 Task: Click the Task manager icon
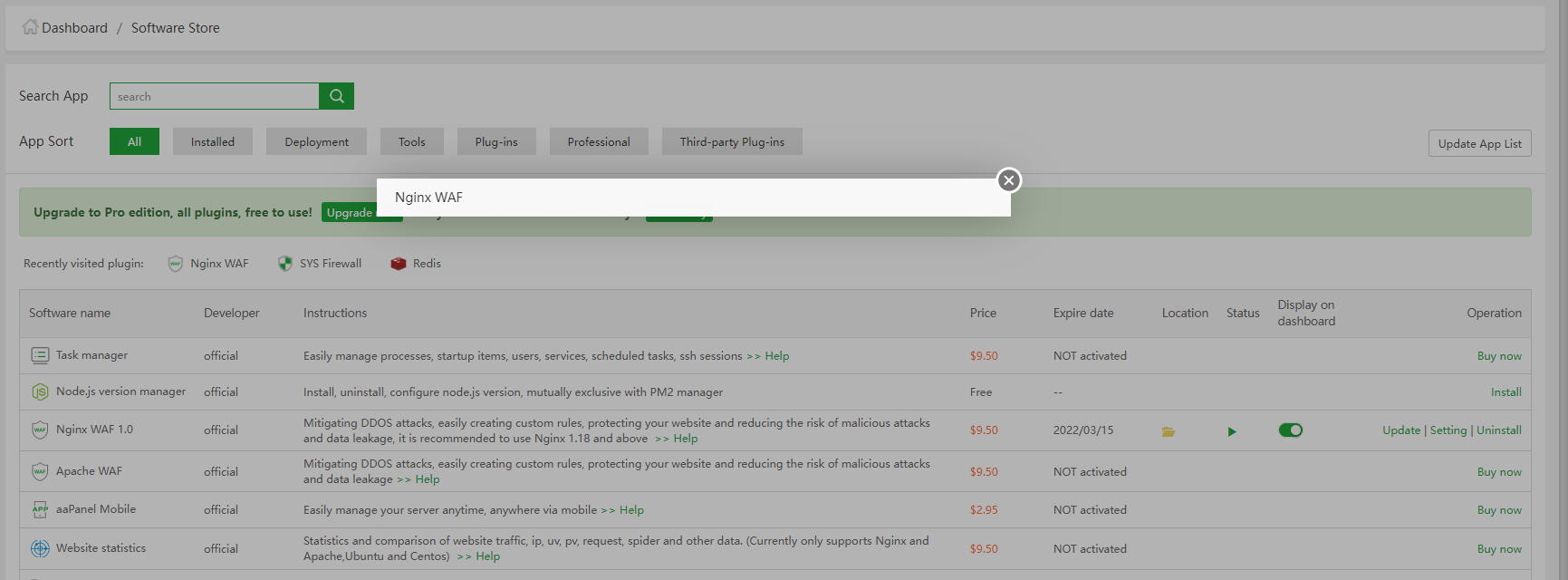(40, 355)
